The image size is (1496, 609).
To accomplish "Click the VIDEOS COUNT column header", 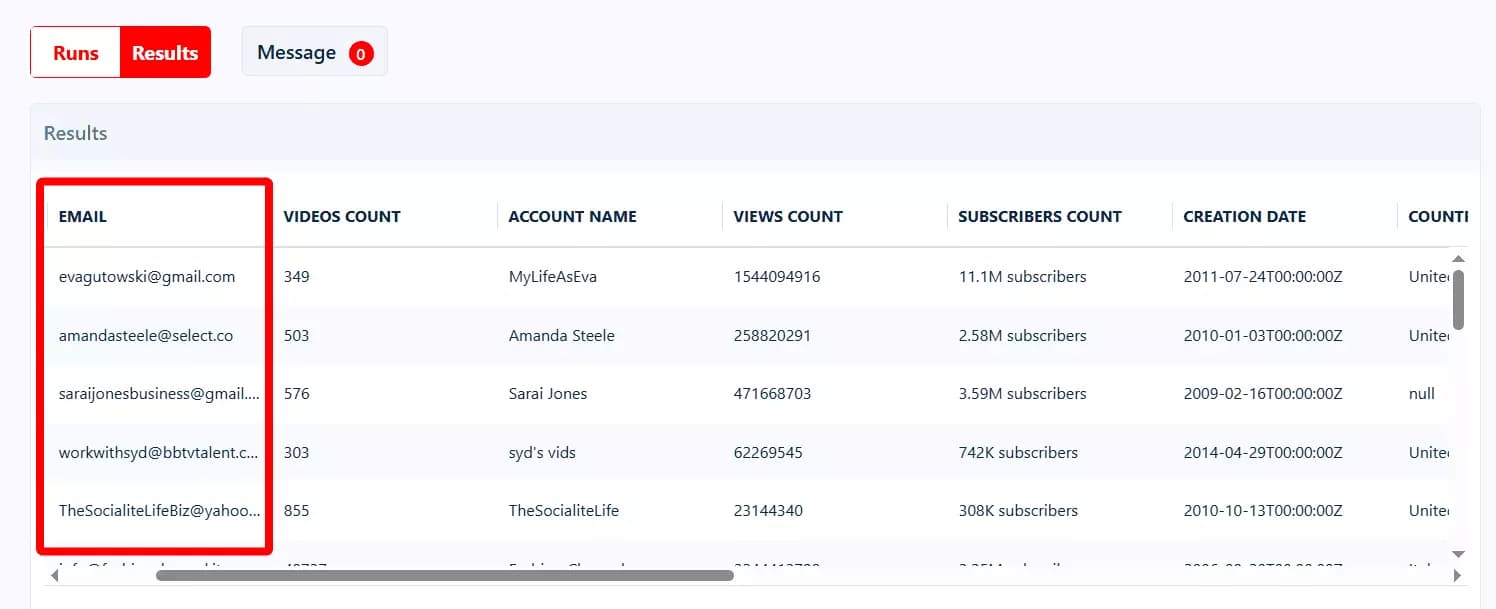I will [342, 216].
